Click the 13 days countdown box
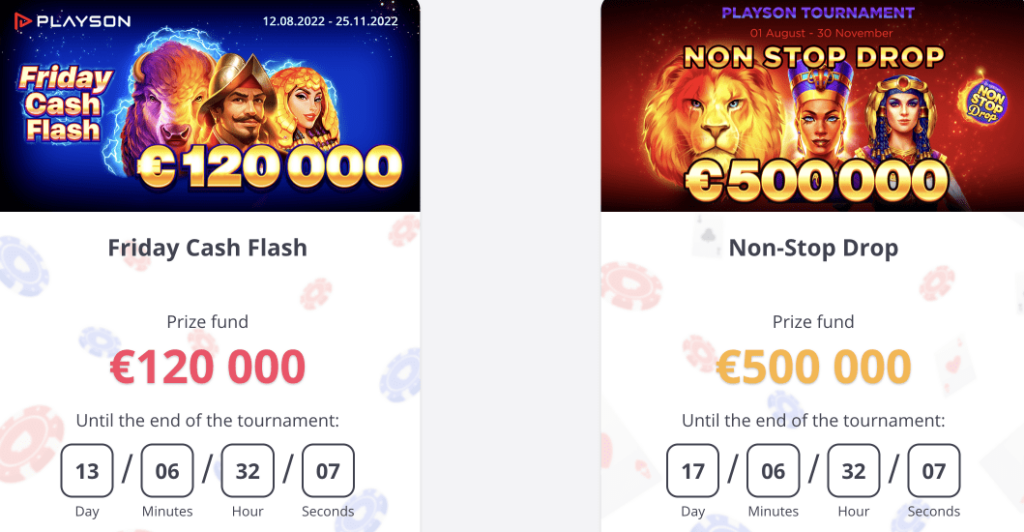The height and width of the screenshot is (532, 1024). coord(87,471)
